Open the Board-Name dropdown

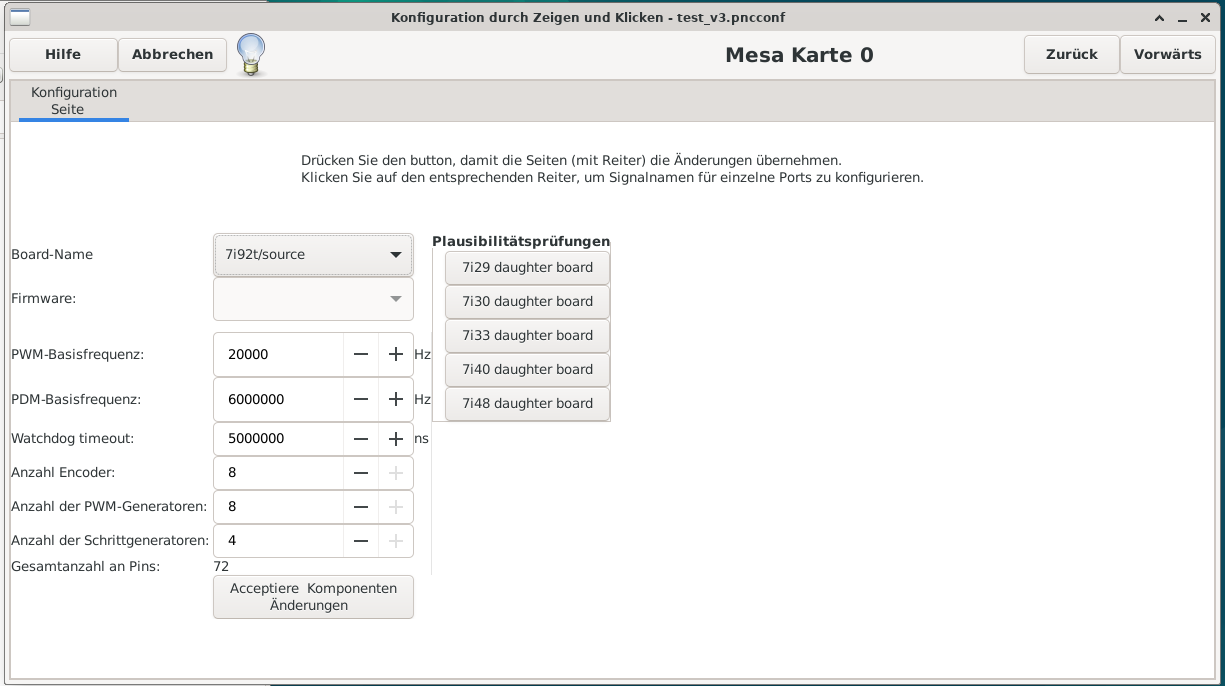[313, 255]
